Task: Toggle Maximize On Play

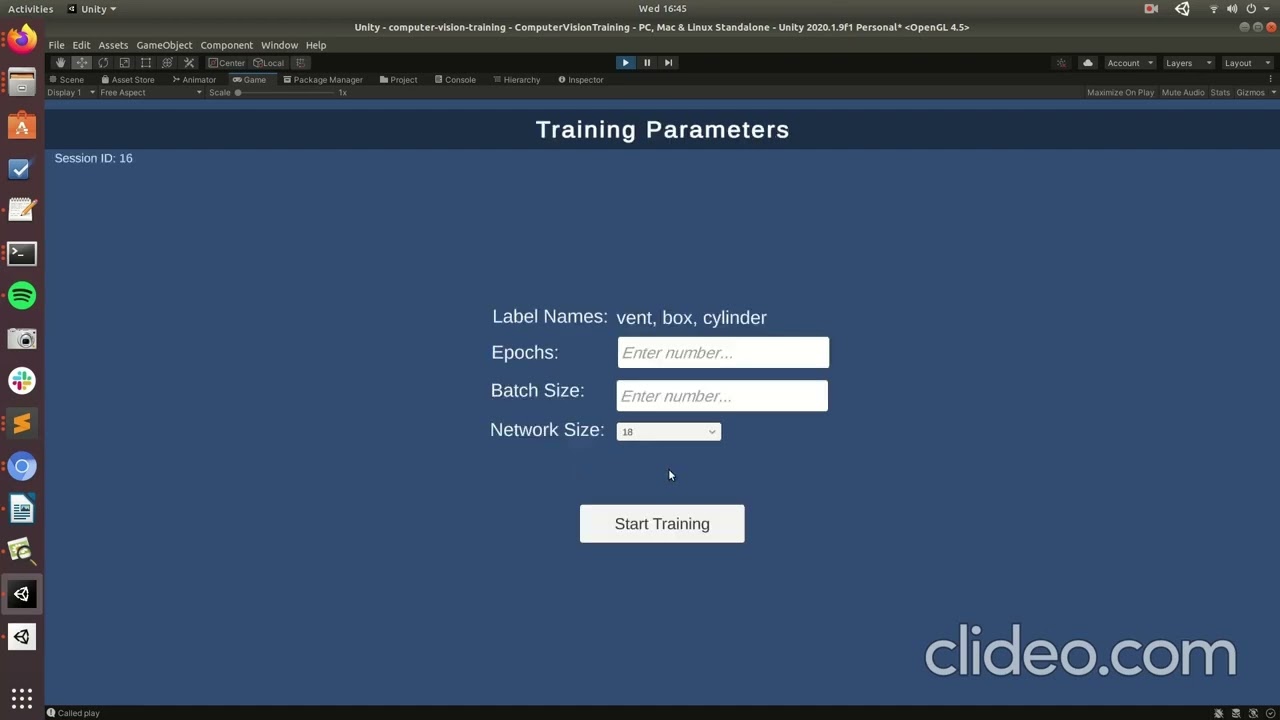Action: point(1120,93)
